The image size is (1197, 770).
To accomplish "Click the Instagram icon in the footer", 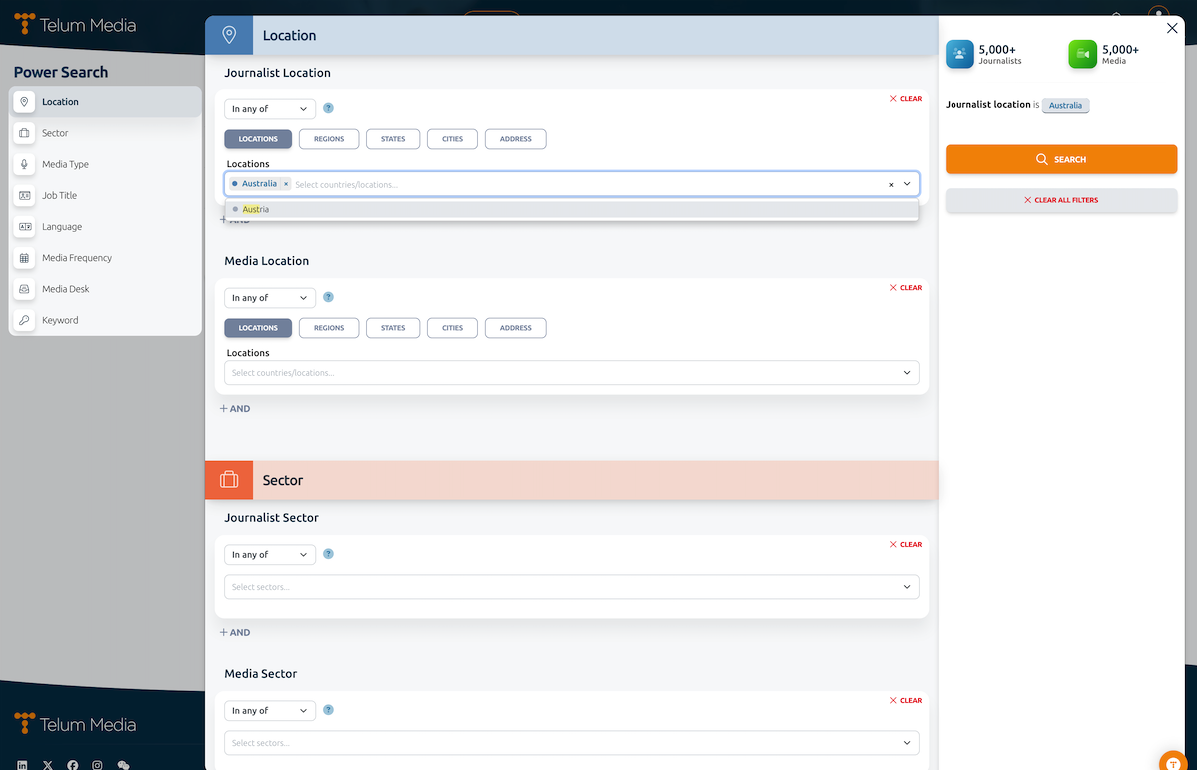I will 97,765.
